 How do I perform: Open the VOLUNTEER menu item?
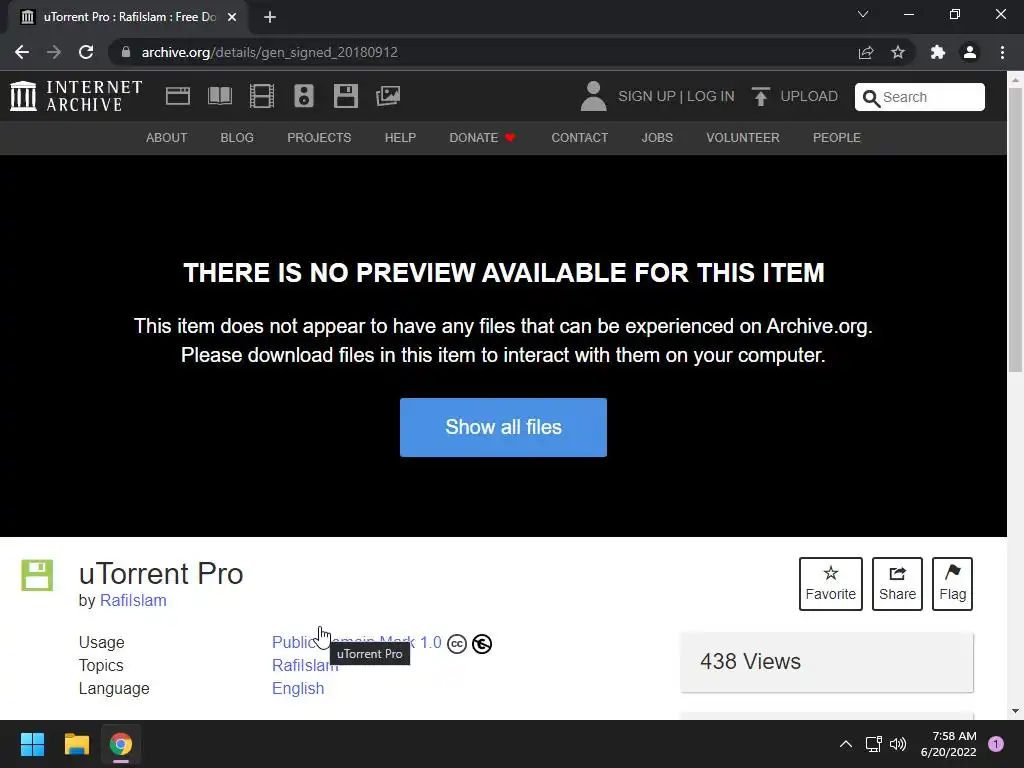click(x=743, y=138)
